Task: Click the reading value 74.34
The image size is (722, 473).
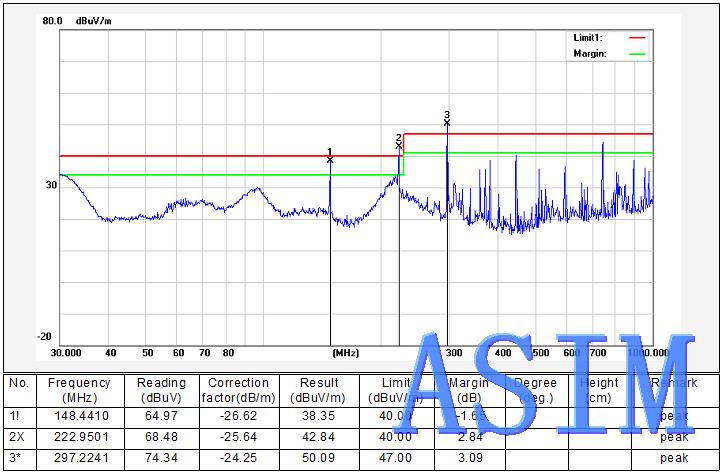Action: 162,457
